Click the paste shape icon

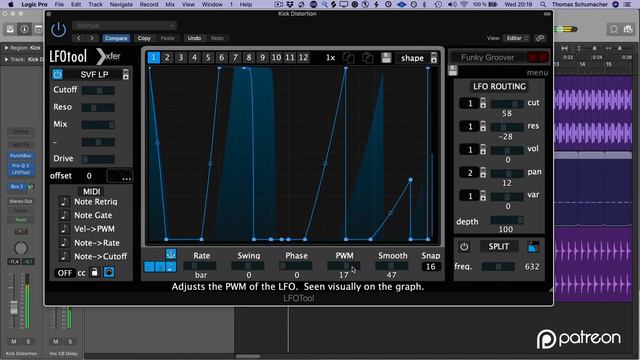(367, 58)
